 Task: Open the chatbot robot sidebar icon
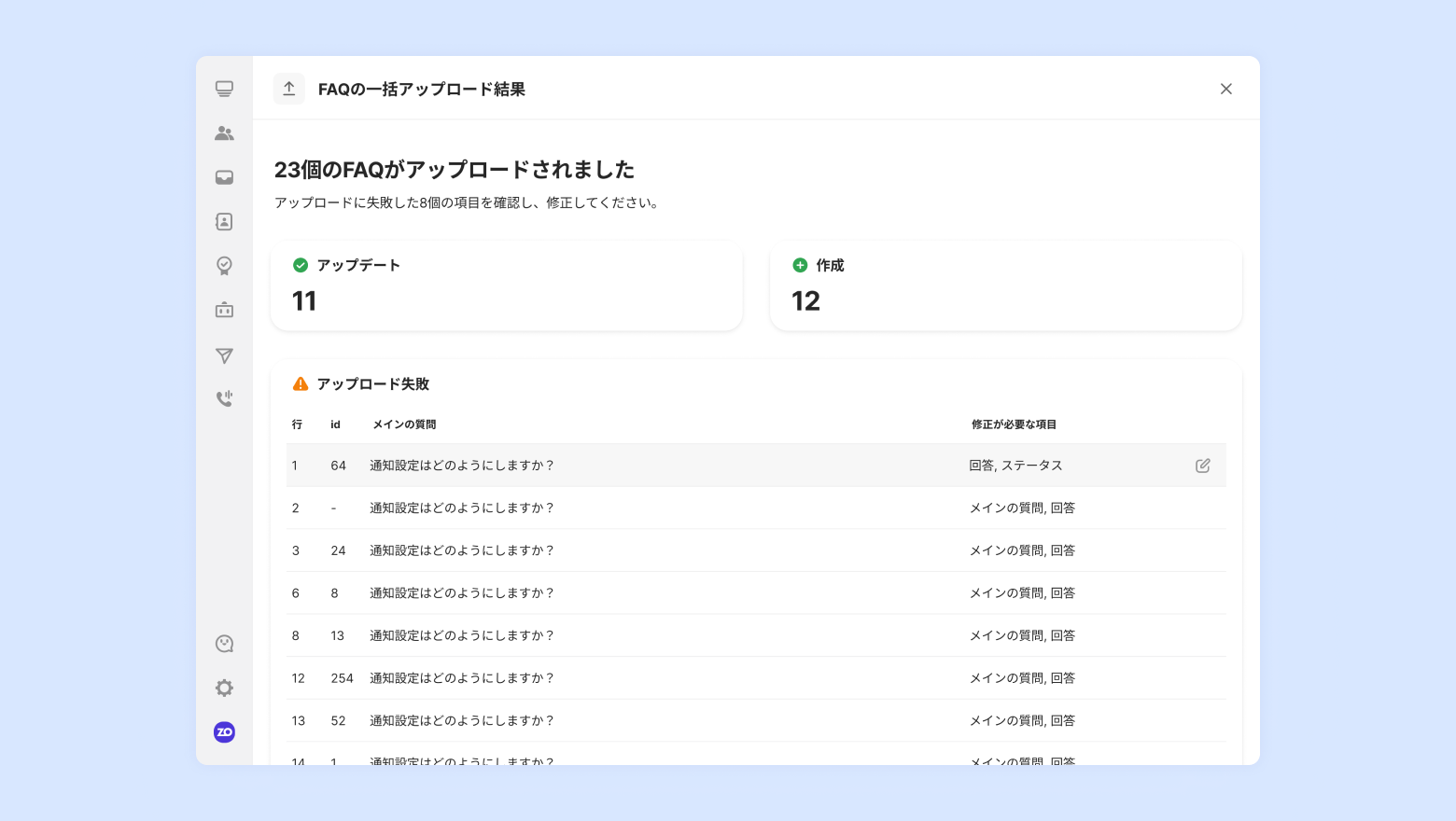tap(224, 310)
